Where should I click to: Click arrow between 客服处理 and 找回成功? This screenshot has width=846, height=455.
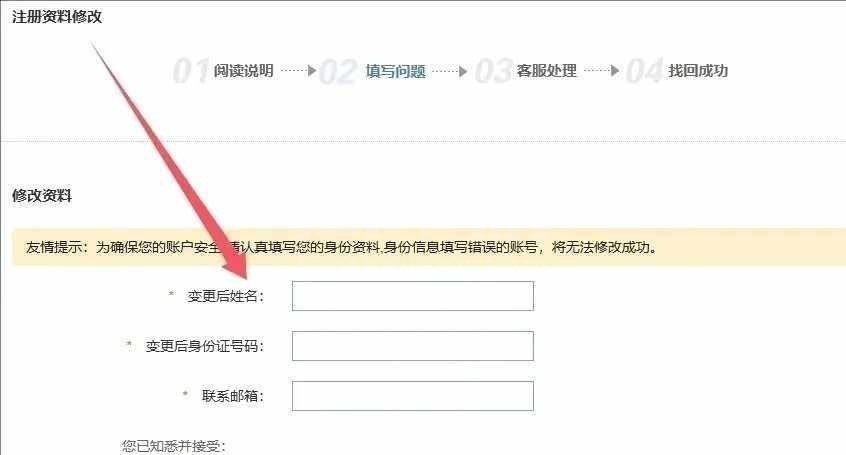602,71
